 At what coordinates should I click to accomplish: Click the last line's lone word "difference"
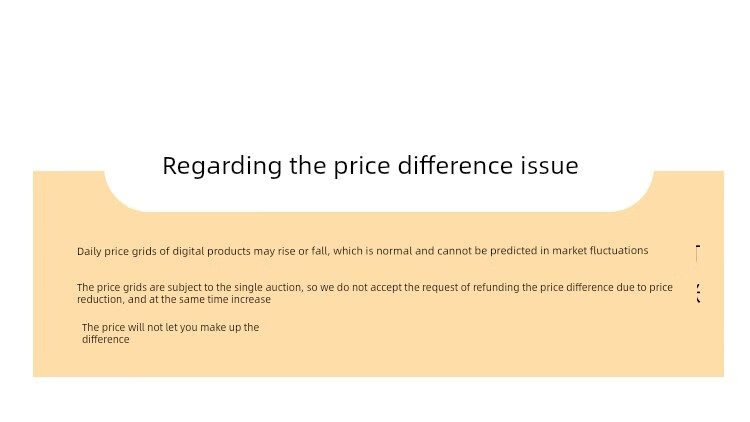(x=105, y=339)
